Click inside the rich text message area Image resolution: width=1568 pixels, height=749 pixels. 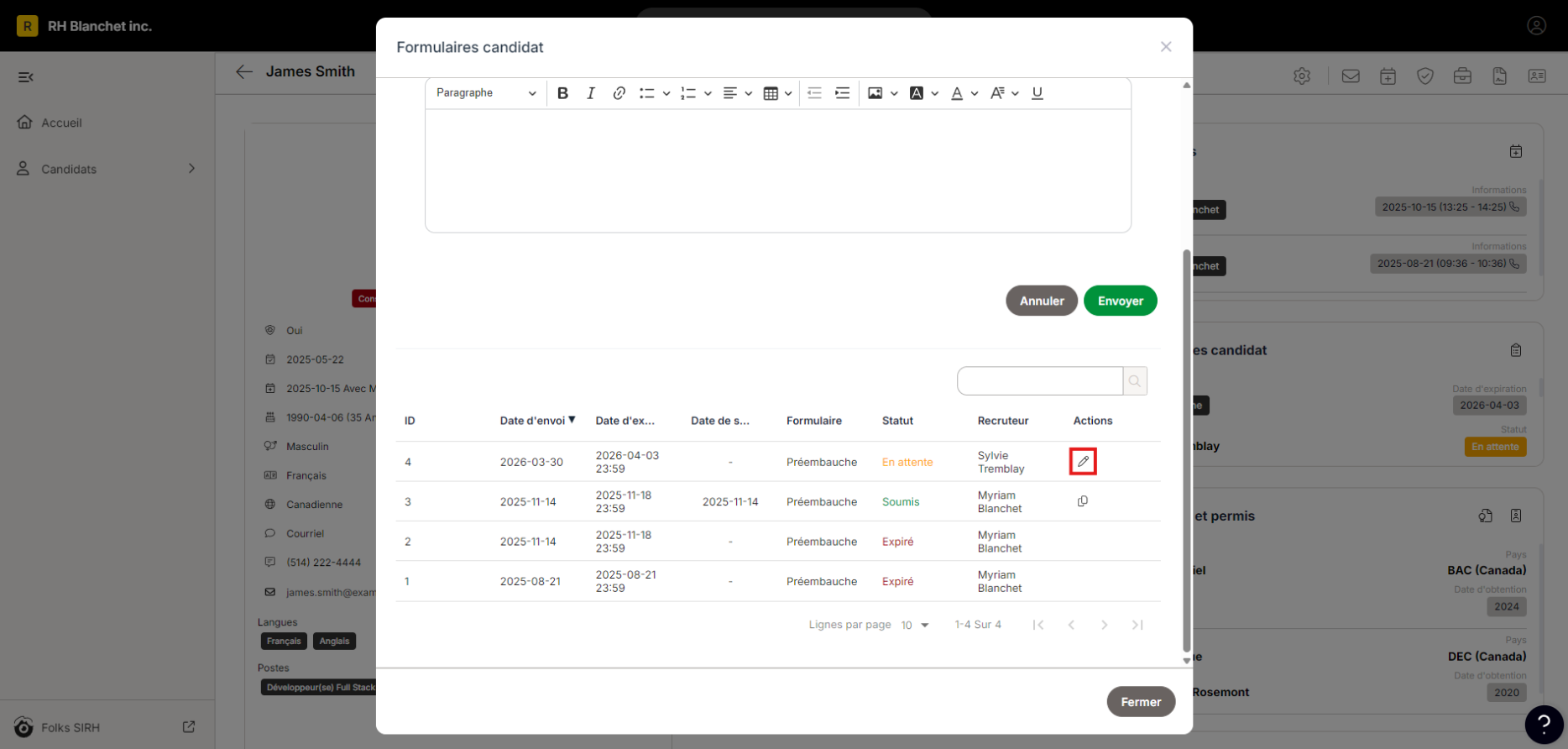(778, 170)
